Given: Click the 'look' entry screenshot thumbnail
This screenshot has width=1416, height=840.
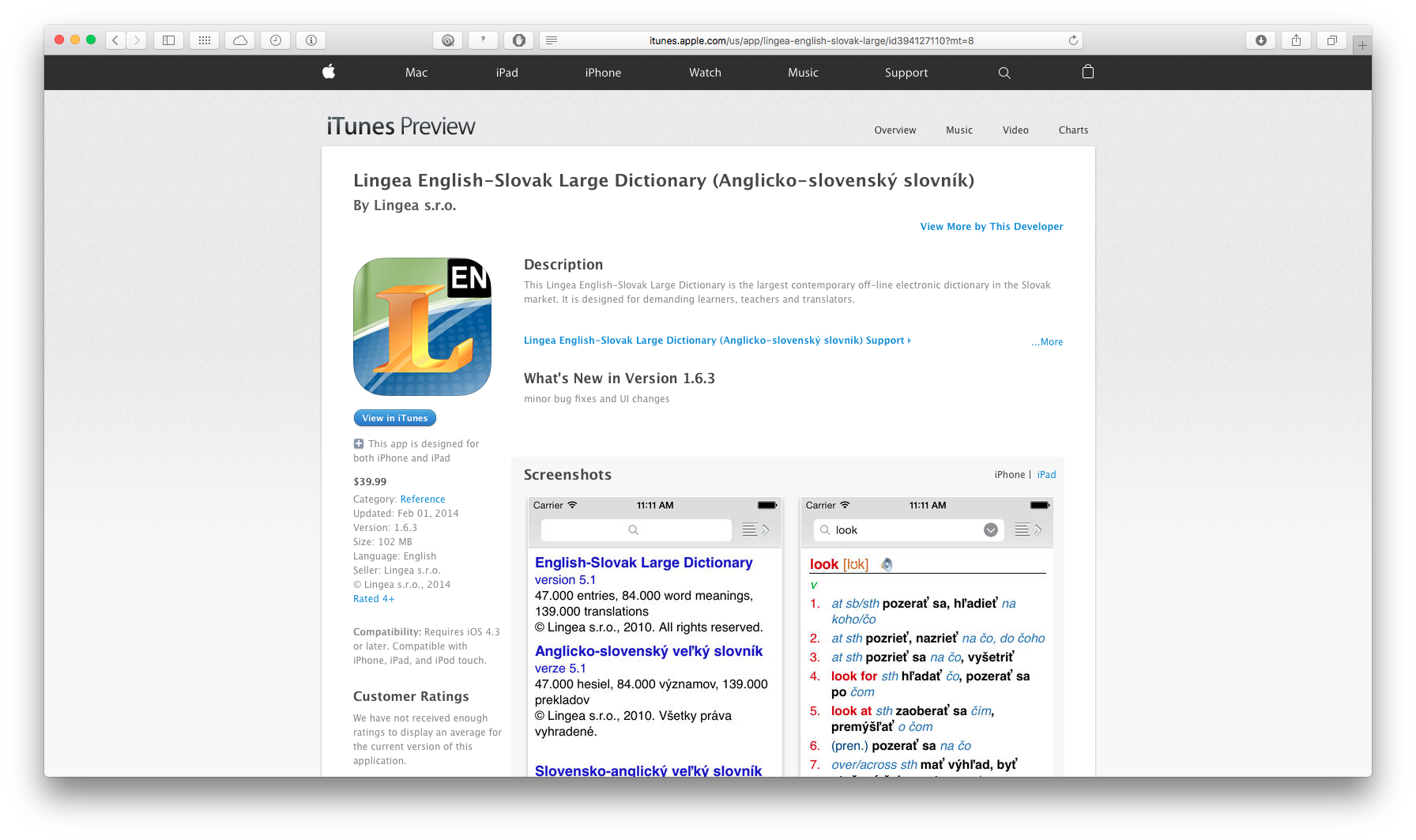Looking at the screenshot, I should point(927,636).
